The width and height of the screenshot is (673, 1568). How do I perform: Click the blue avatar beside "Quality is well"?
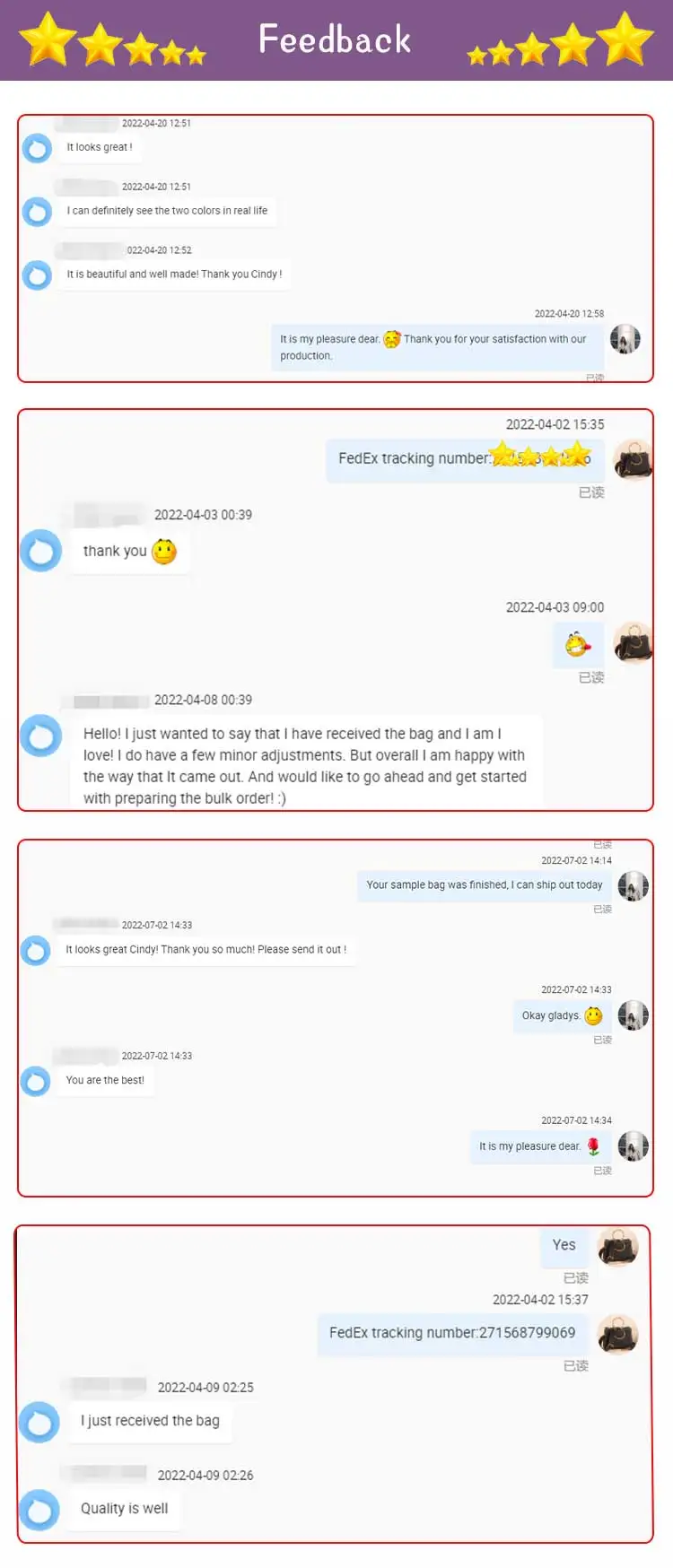40,1509
